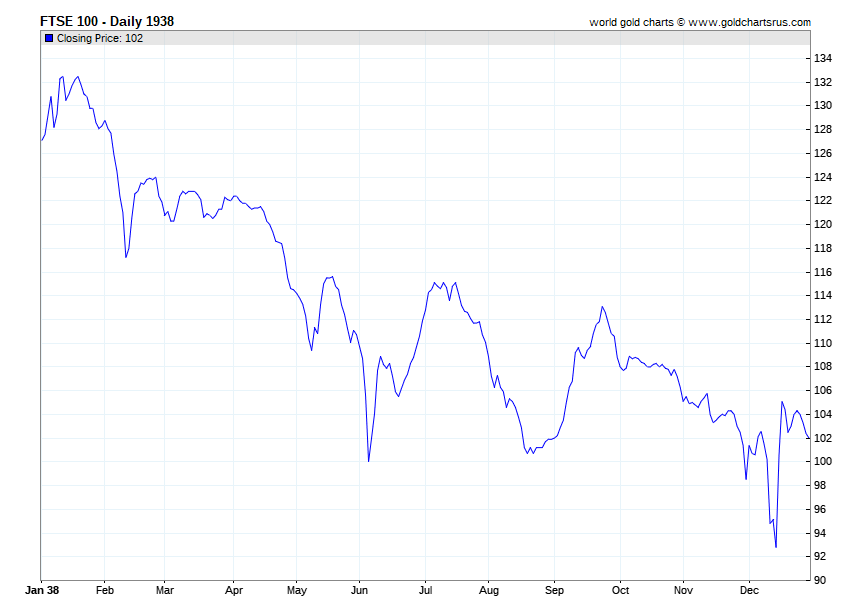Click the 'Feb' x-axis label

[x=105, y=590]
